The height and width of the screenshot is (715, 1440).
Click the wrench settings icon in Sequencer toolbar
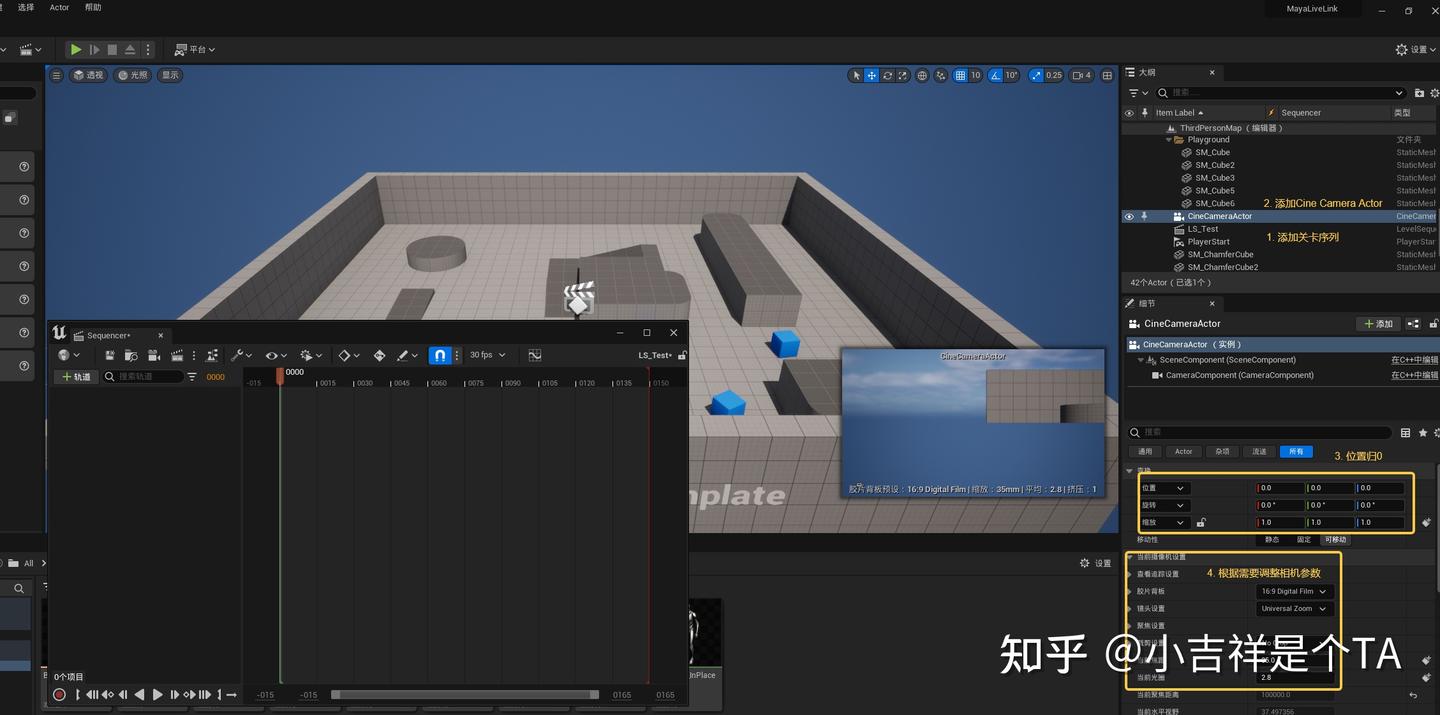[239, 355]
